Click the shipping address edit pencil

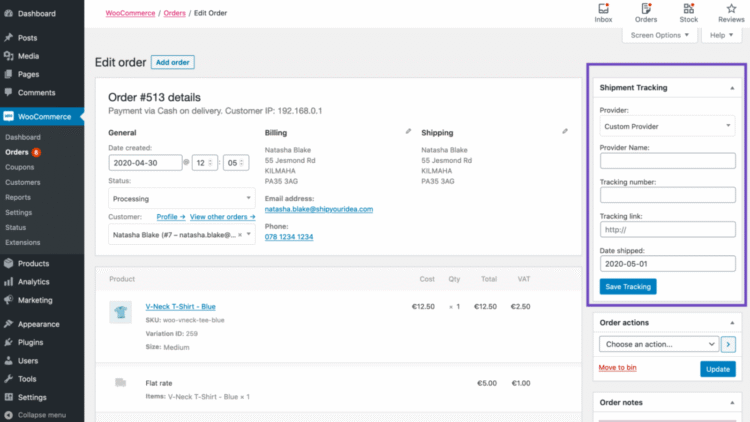[x=565, y=131]
